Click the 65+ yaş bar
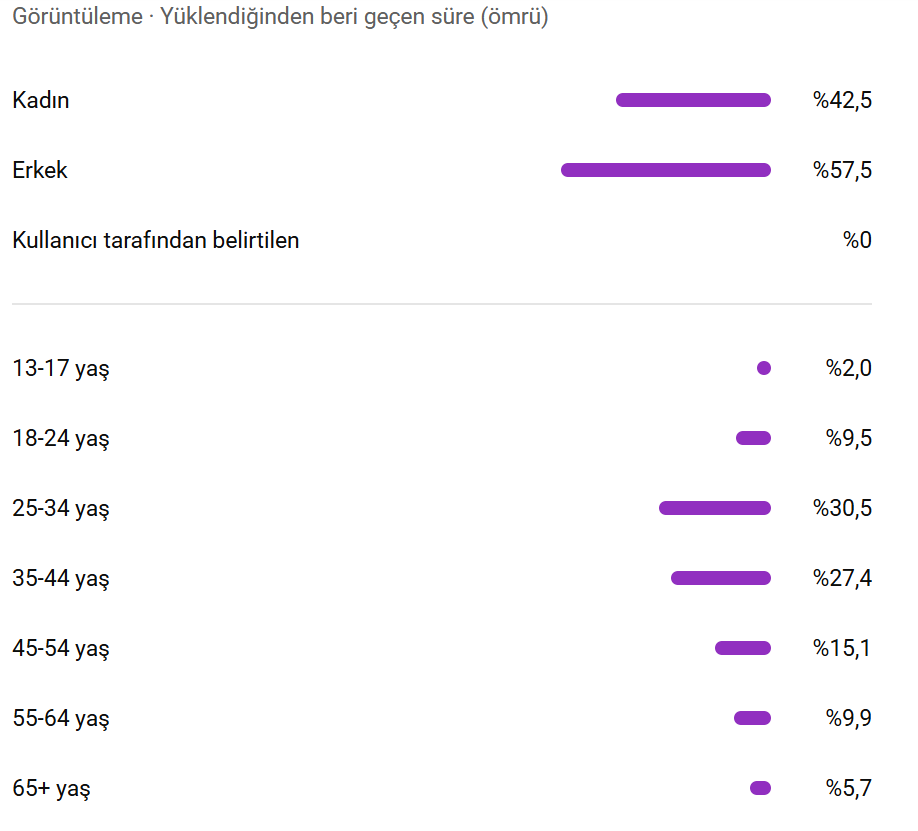The image size is (918, 831). click(761, 788)
